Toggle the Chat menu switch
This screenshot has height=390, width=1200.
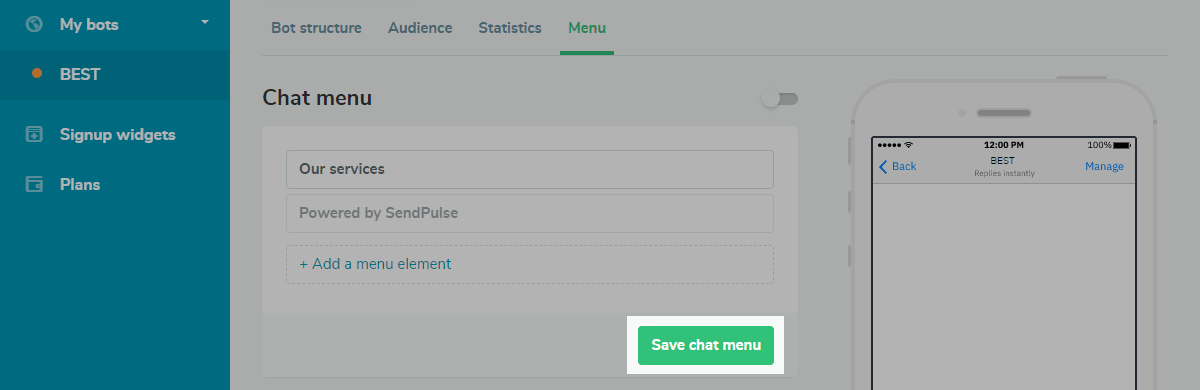780,99
